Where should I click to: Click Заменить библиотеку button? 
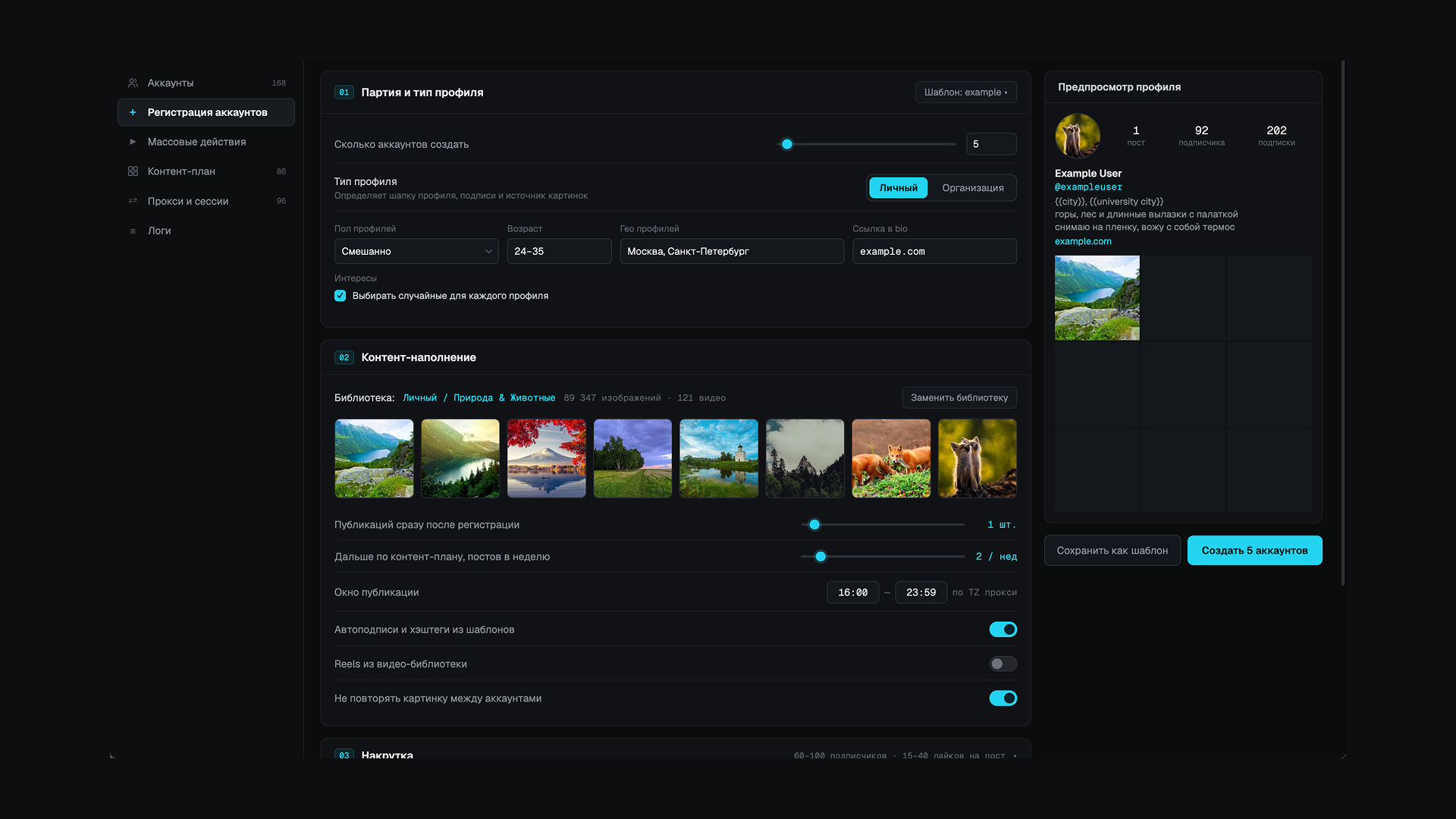[x=959, y=397]
